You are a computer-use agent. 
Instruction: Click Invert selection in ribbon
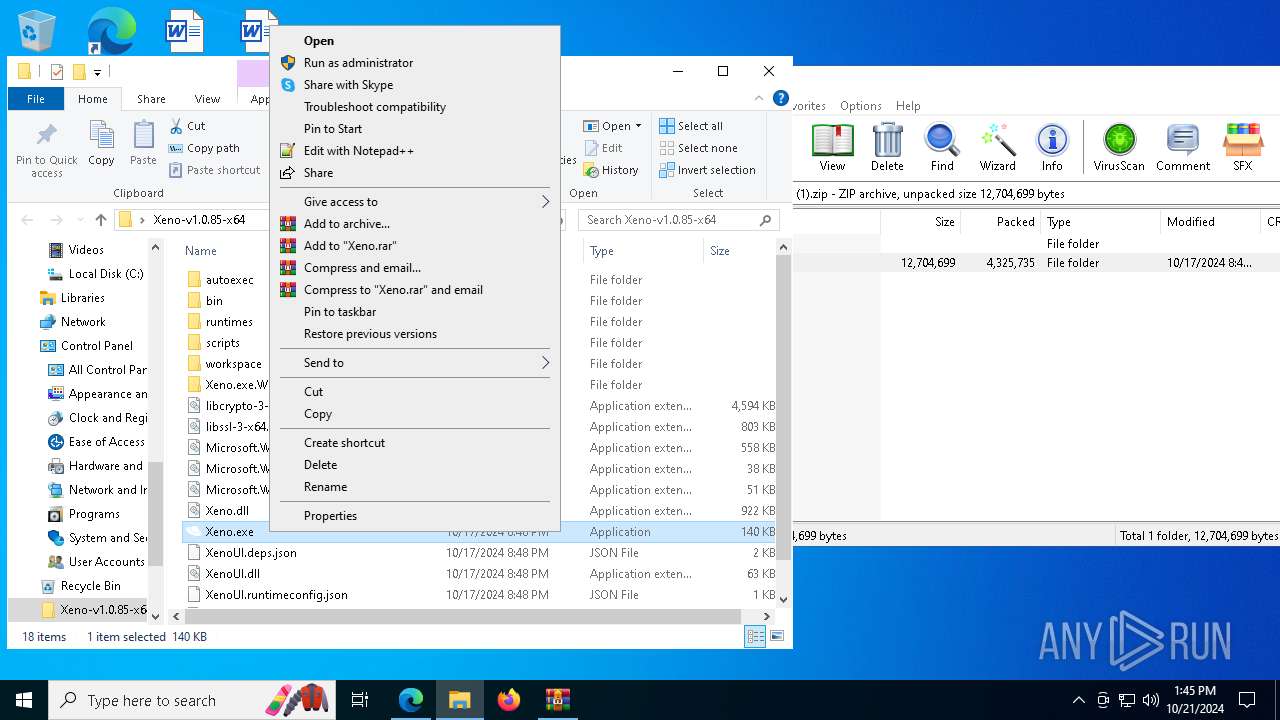[707, 170]
